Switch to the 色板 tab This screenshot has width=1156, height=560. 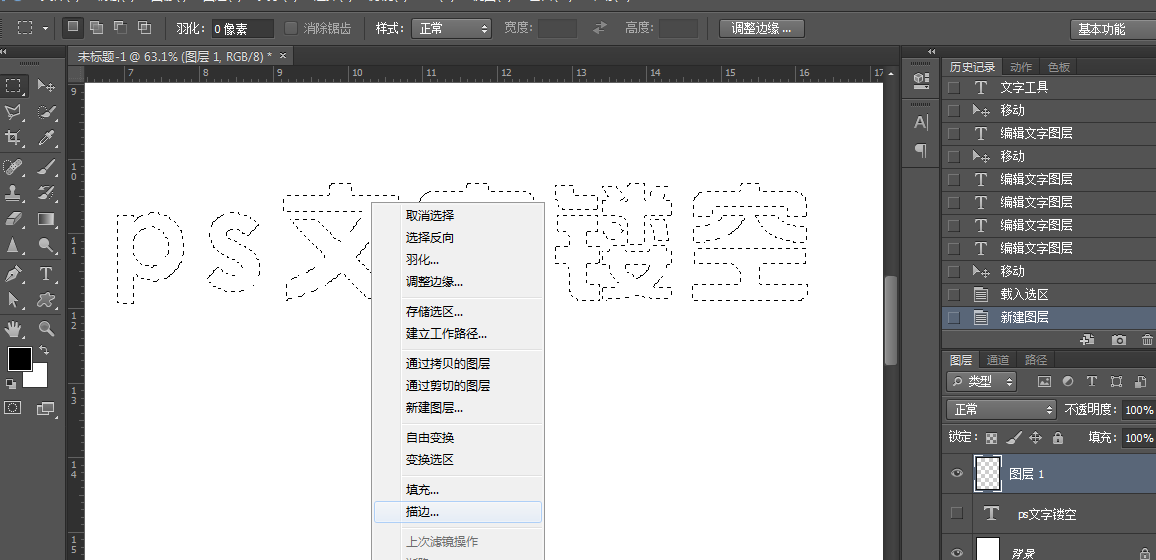1059,67
